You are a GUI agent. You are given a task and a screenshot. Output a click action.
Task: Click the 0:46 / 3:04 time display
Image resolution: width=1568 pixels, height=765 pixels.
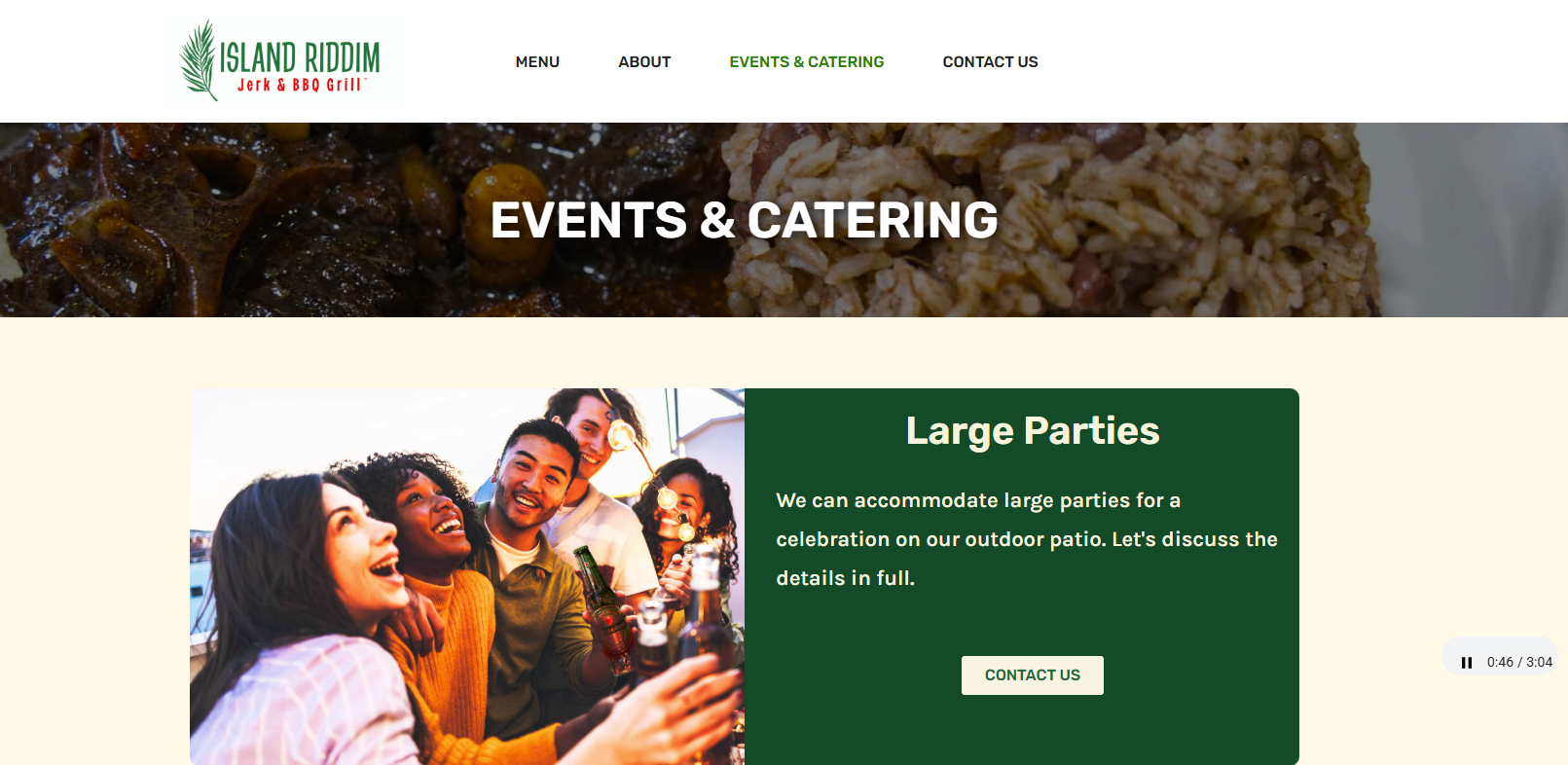tap(1519, 663)
